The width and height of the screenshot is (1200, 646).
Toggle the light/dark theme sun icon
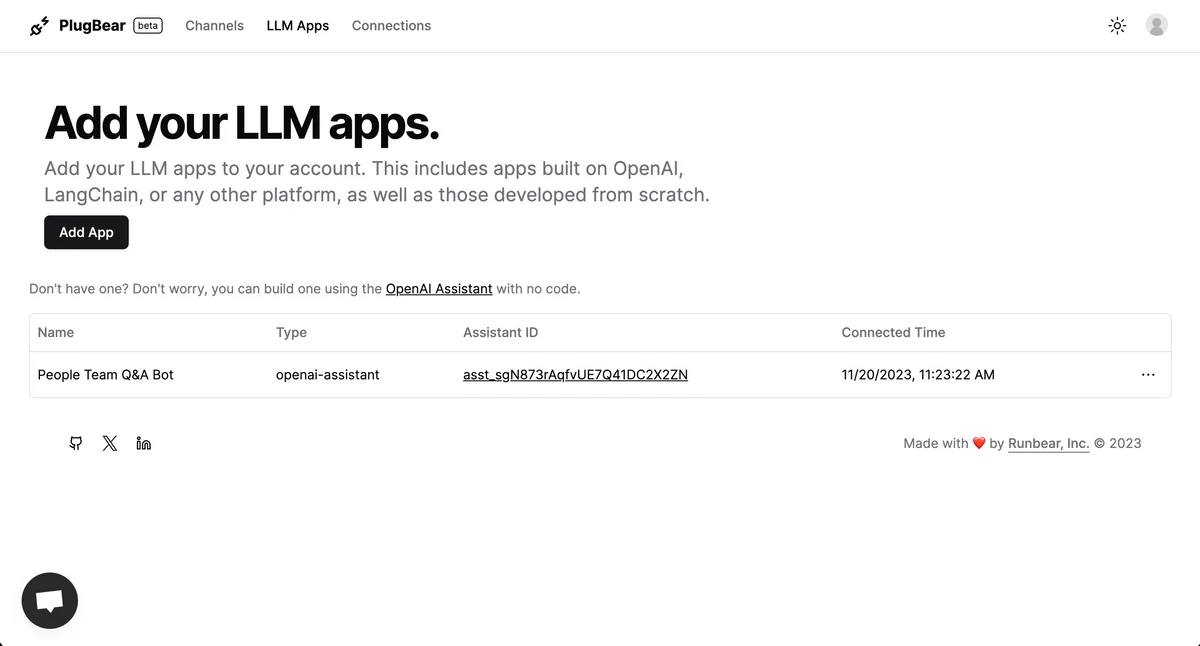point(1118,26)
